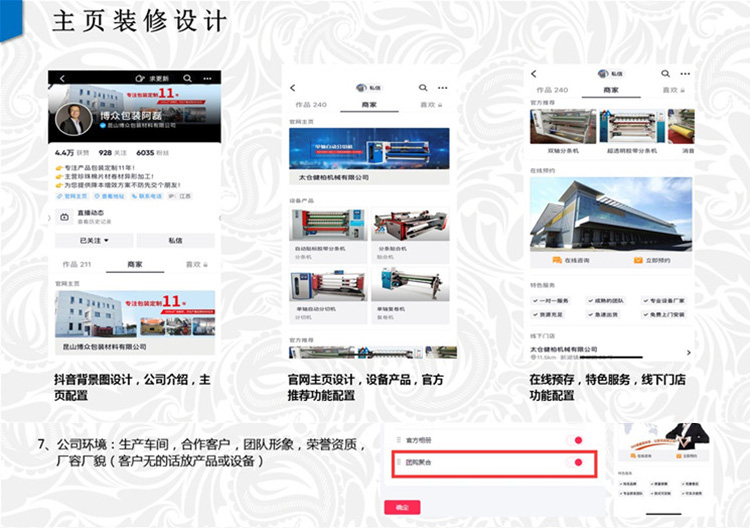750x528 pixels.
Task: Switch to 作品 240 tab in right phone
Action: click(552, 89)
